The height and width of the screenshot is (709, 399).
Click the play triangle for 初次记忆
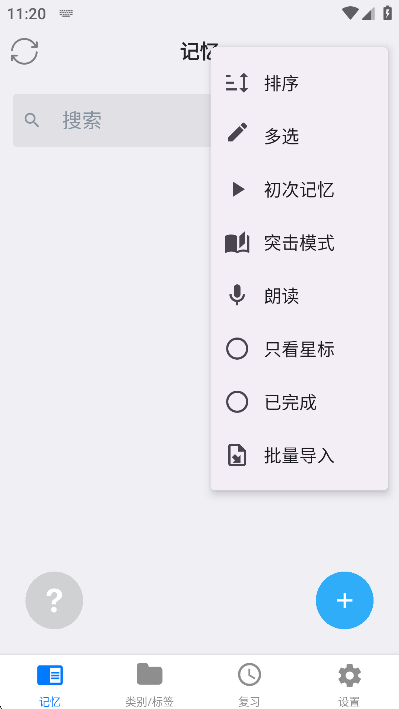238,189
